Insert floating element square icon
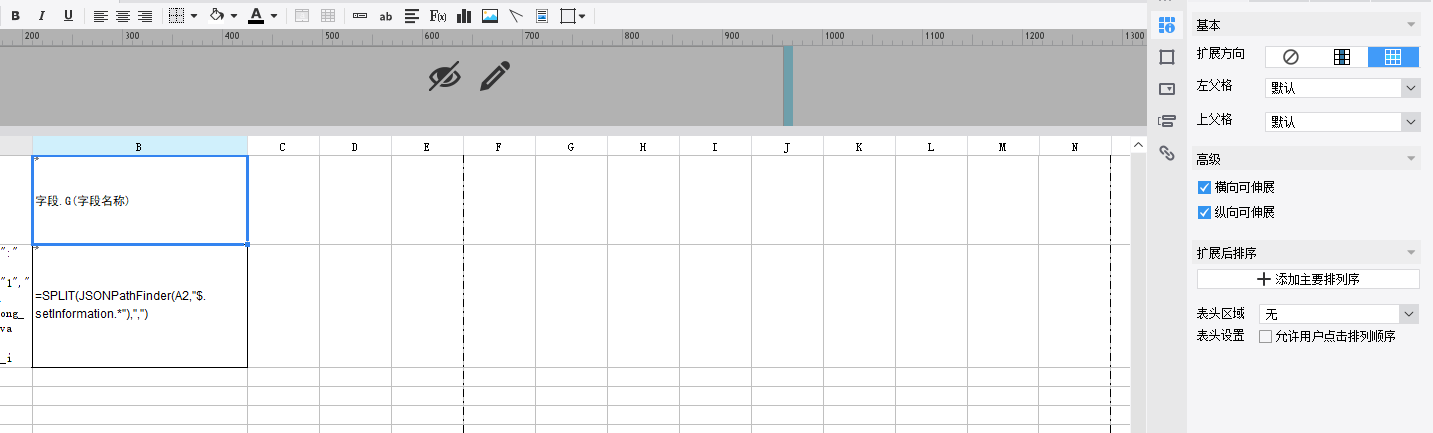The image size is (1433, 433). 567,16
